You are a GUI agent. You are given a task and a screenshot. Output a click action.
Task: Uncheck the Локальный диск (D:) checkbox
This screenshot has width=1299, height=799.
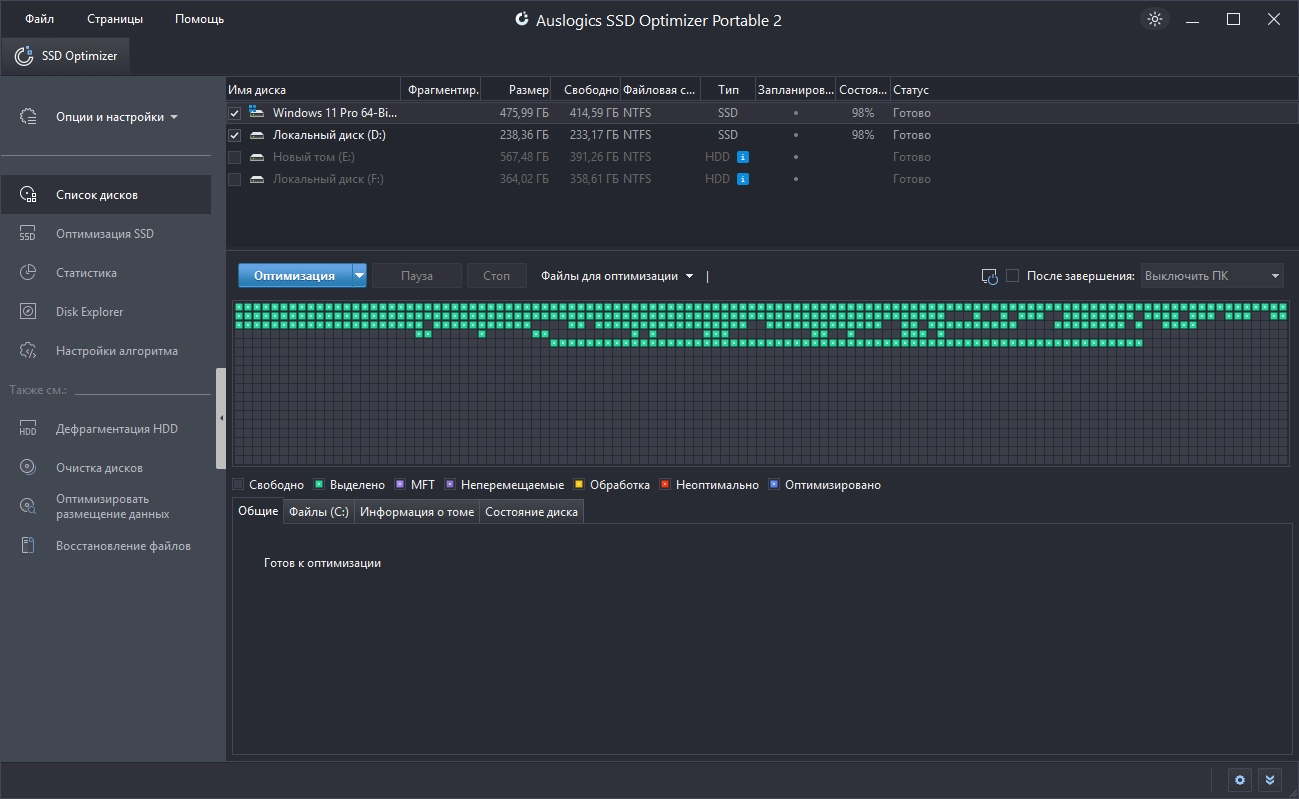[x=234, y=135]
